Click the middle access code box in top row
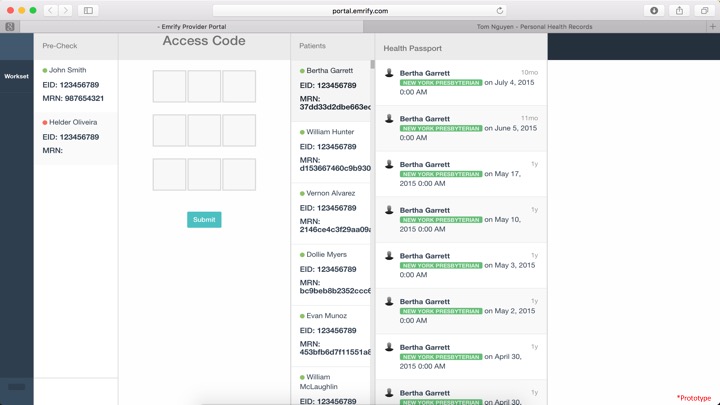This screenshot has width=720, height=405. (x=204, y=86)
